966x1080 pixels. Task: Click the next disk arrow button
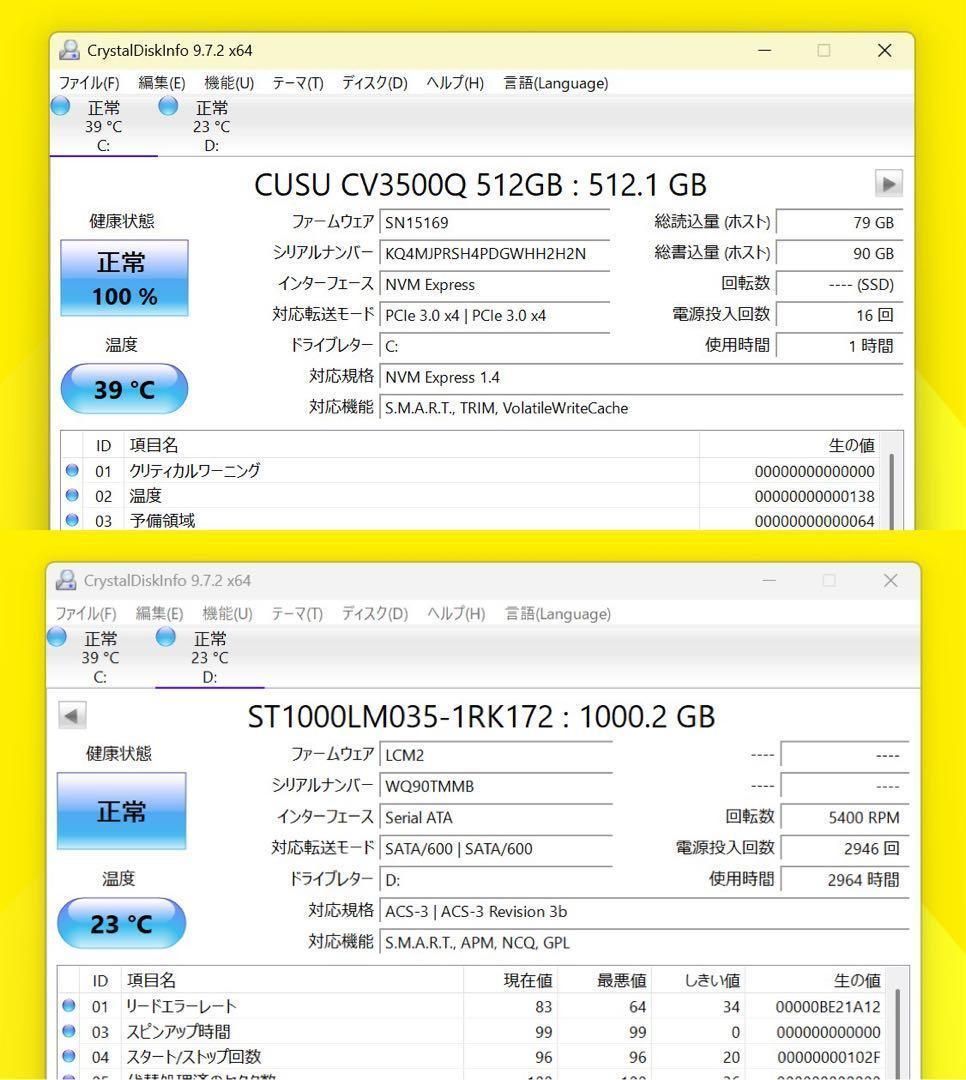[888, 184]
